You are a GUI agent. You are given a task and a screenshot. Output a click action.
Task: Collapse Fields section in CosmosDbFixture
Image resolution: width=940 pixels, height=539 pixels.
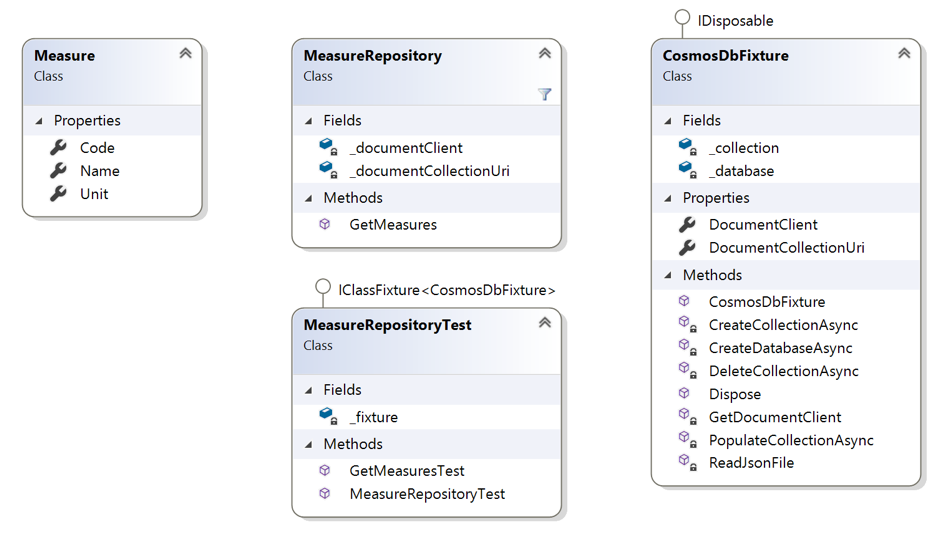tap(668, 121)
